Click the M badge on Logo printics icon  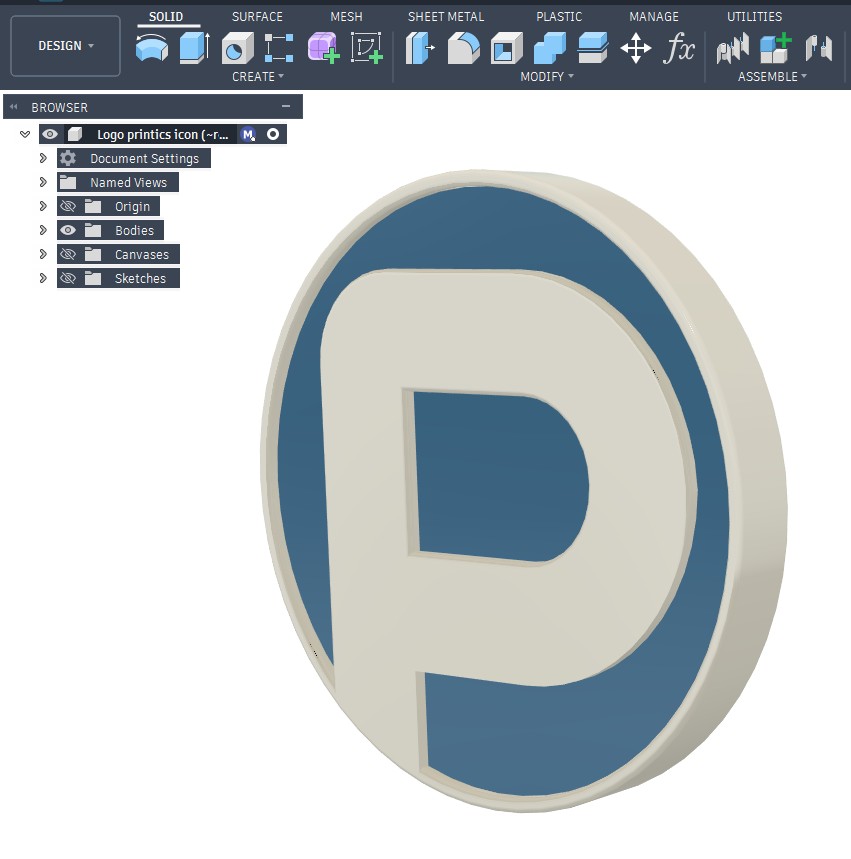coord(248,134)
